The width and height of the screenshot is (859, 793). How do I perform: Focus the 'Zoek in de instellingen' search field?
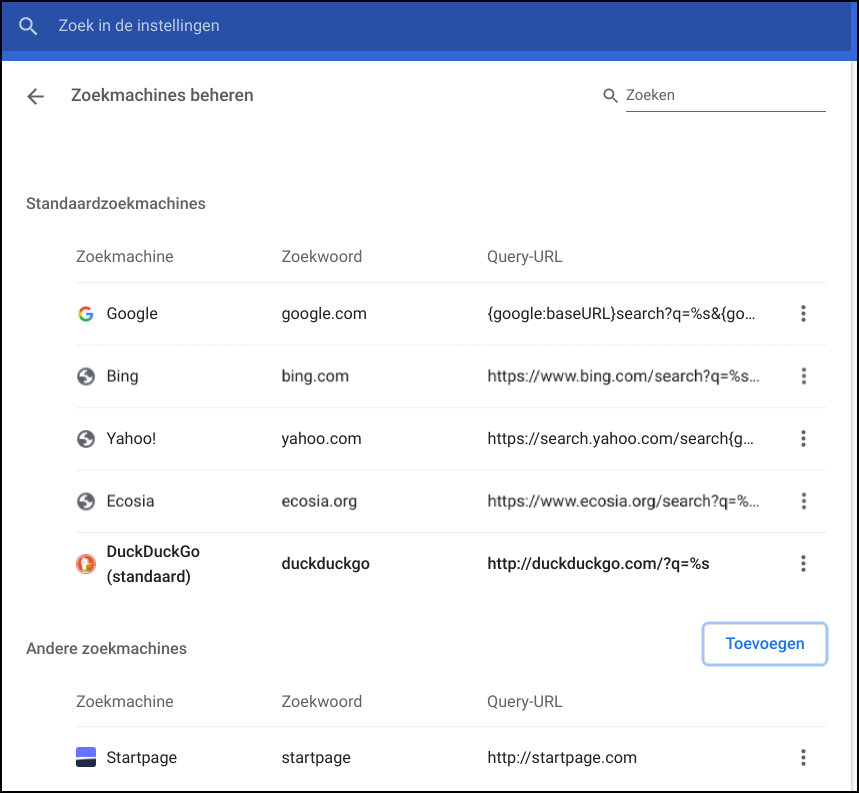(427, 26)
